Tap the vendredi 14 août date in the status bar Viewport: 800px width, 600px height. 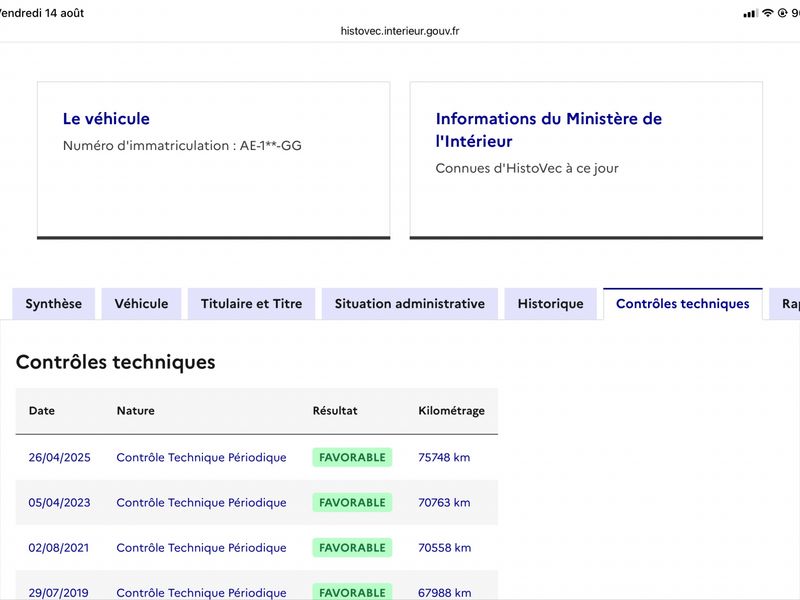click(42, 13)
